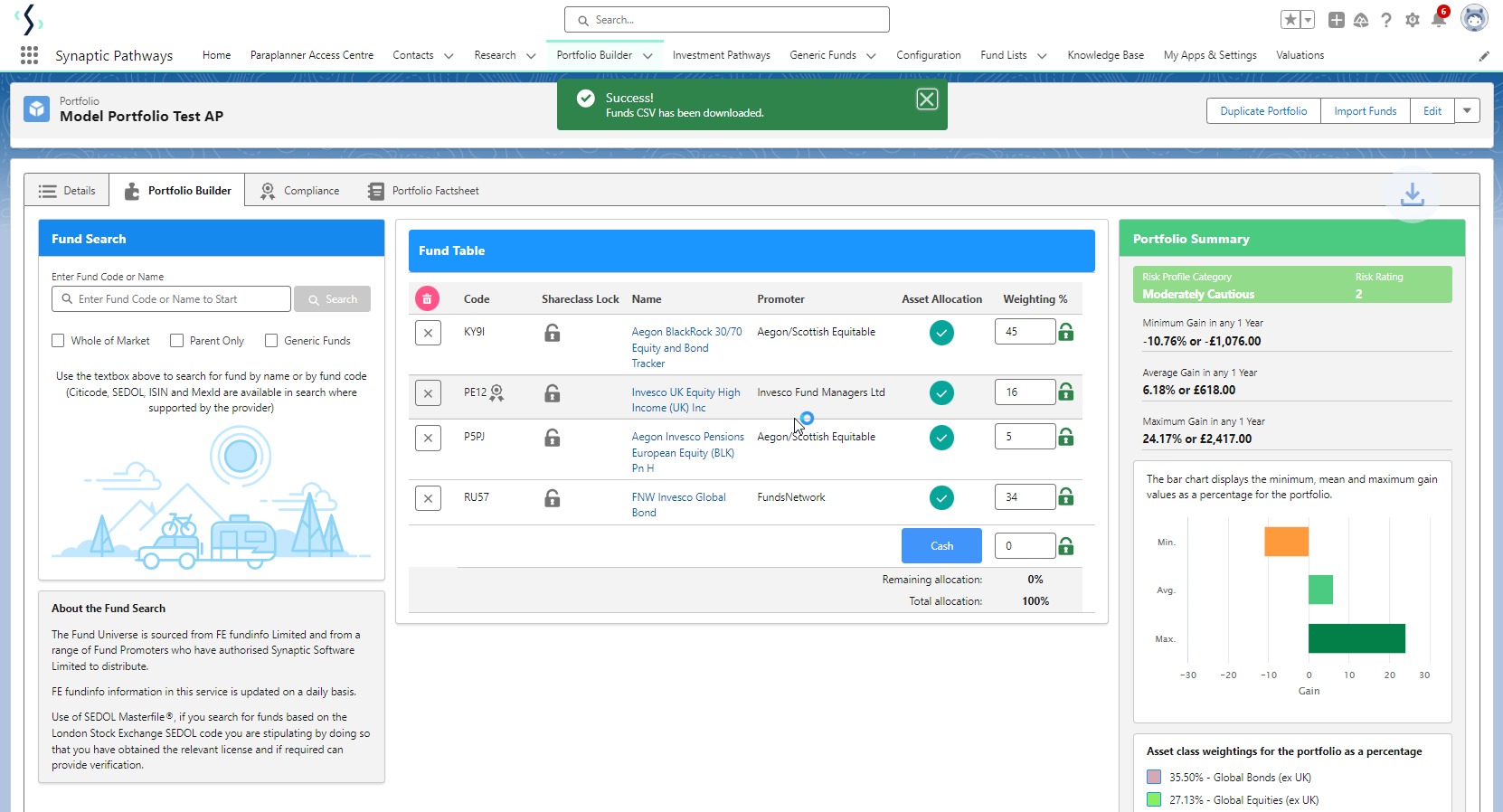The image size is (1503, 812).
Task: Click the Duplicate Portfolio button
Action: [1263, 111]
